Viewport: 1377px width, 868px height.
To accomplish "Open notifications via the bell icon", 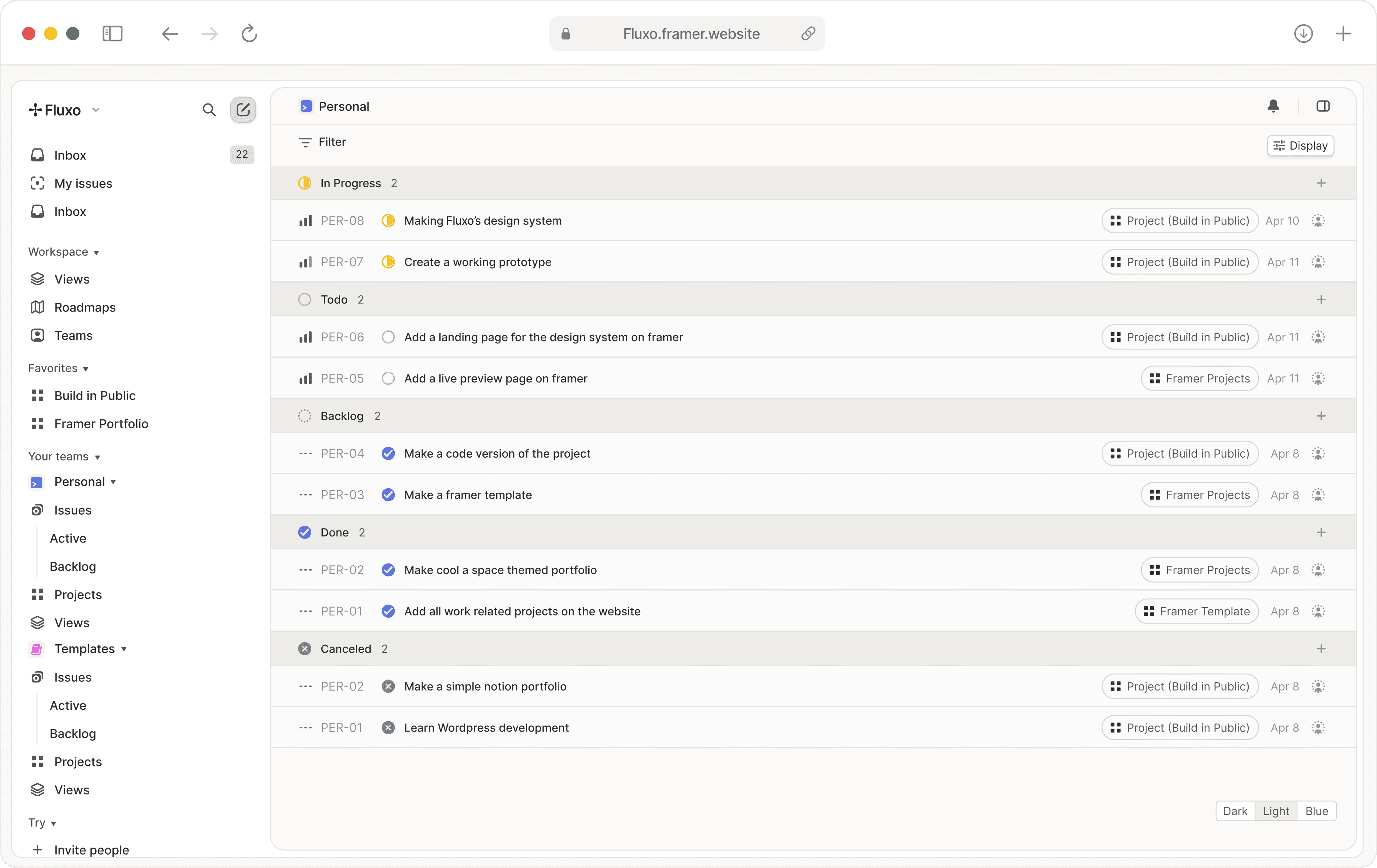I will (1273, 106).
